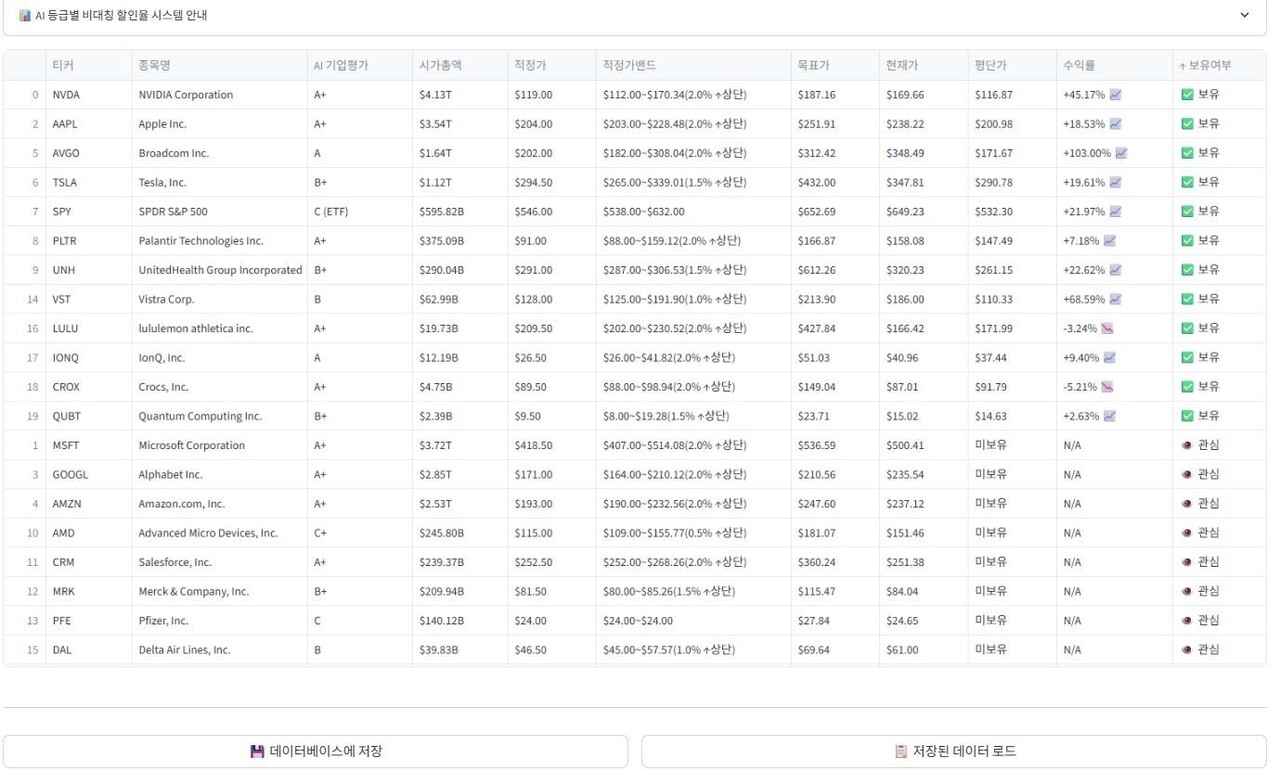Viewport: 1280px width, 771px height.
Task: Collapse the AI 등급별 비대칭 할인율 panel chevron
Action: tap(1244, 15)
